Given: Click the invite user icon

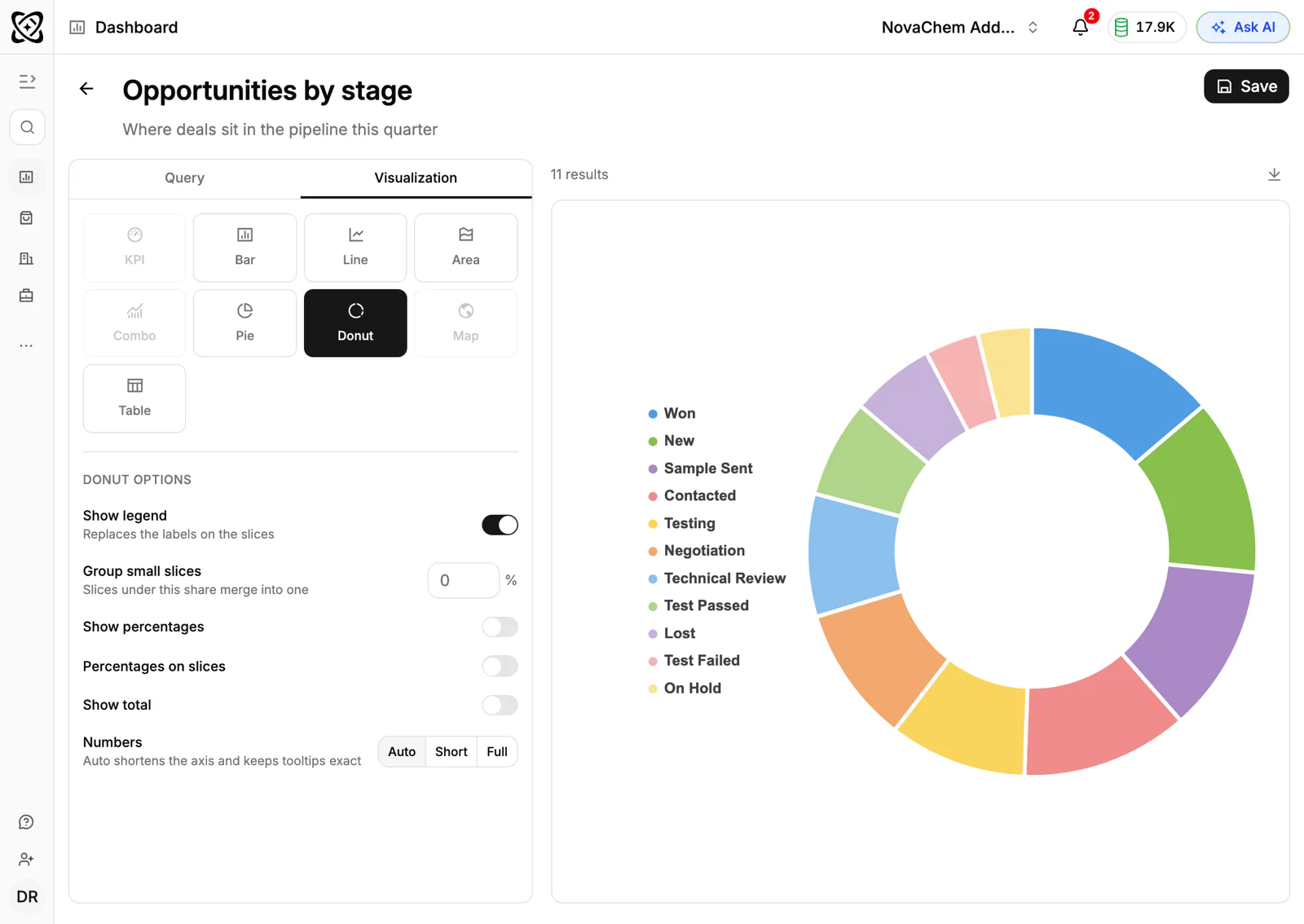Looking at the screenshot, I should [x=27, y=860].
